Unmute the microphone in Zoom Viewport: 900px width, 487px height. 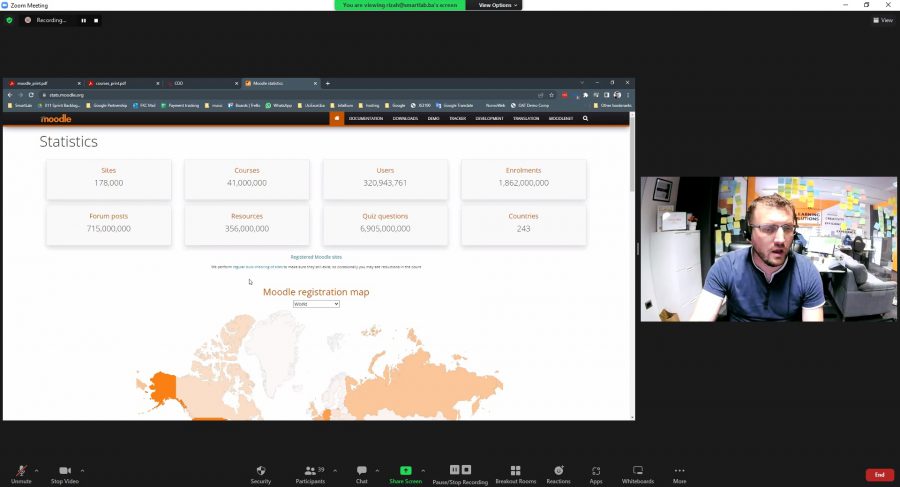click(x=21, y=474)
